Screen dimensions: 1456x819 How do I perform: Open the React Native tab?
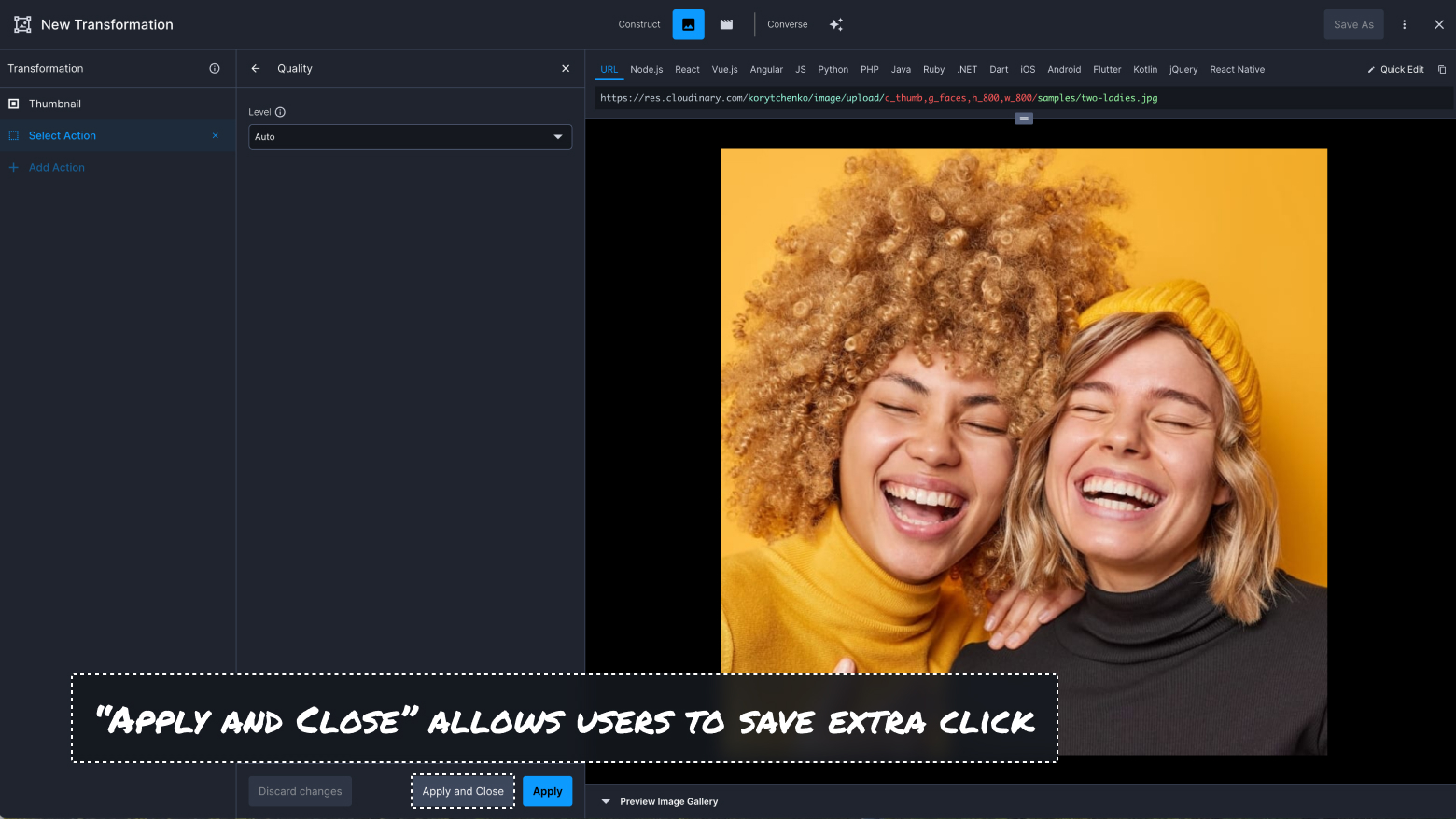click(x=1237, y=69)
